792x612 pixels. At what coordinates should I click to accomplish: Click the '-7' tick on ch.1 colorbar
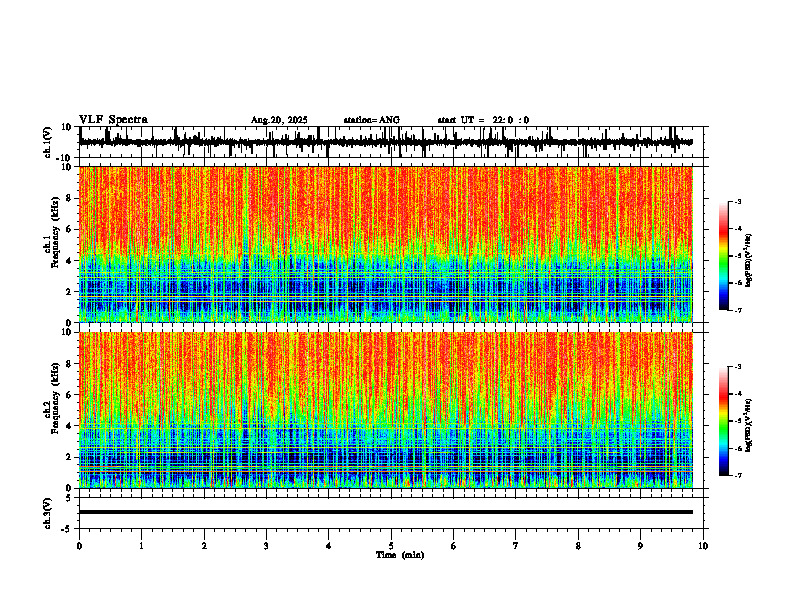[x=738, y=310]
